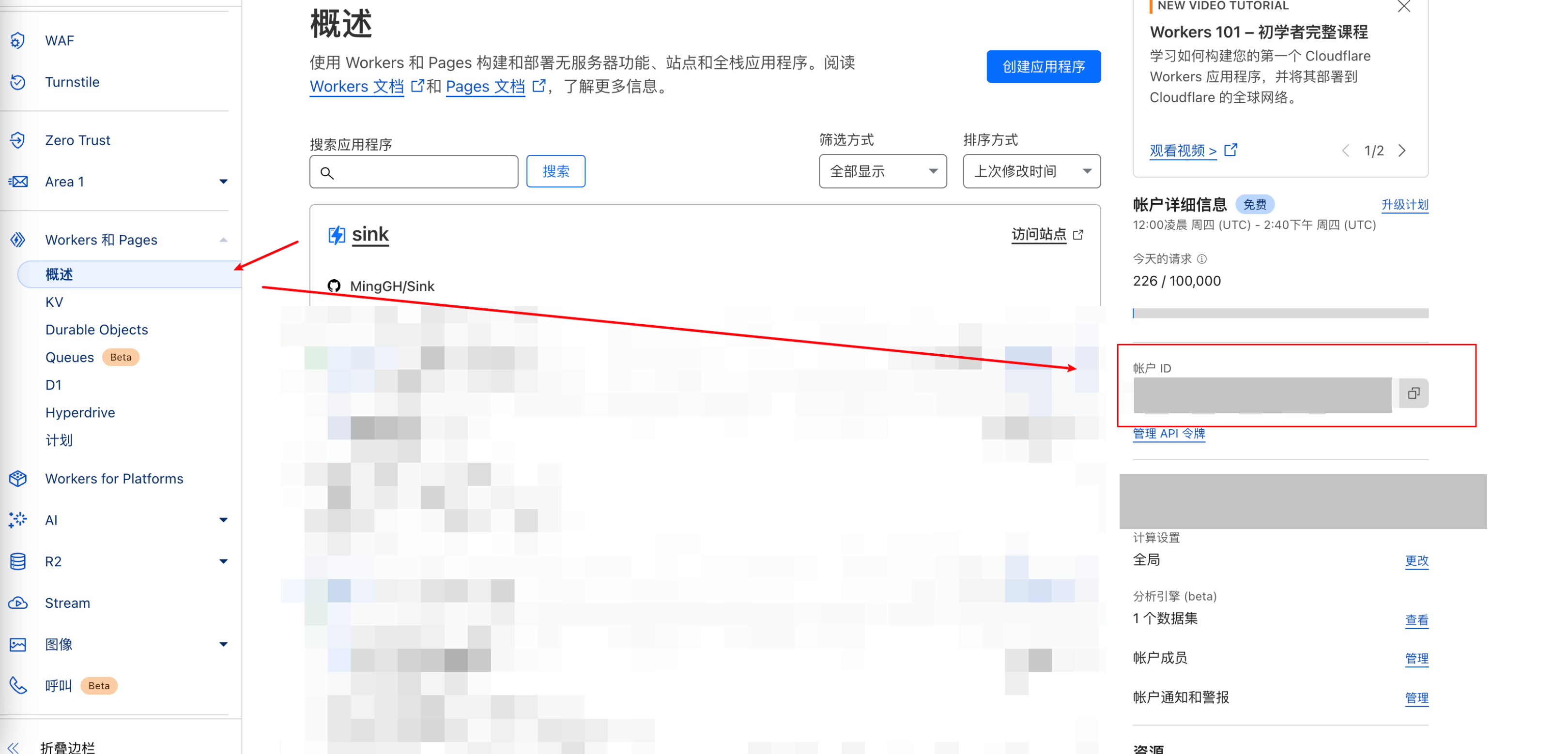Click external icon after Pages 文档
Viewport: 1568px width, 754px height.
(538, 86)
